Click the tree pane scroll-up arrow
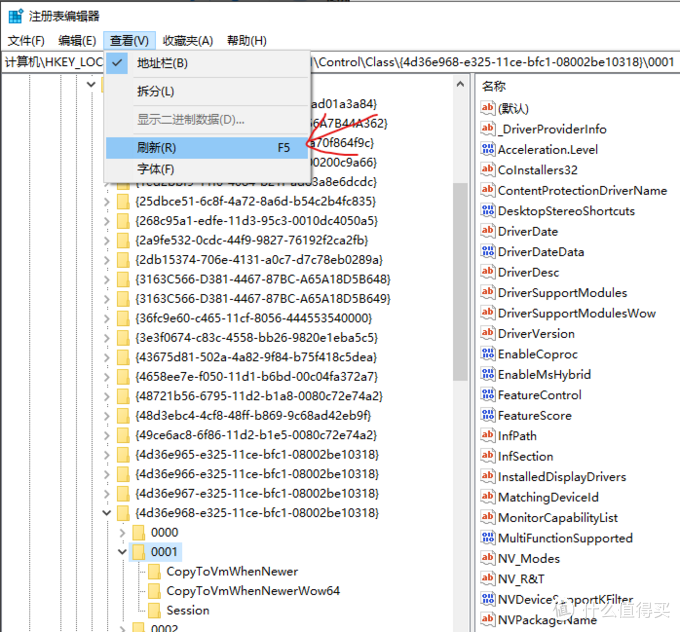Screen dimensions: 680x632 pos(460,84)
